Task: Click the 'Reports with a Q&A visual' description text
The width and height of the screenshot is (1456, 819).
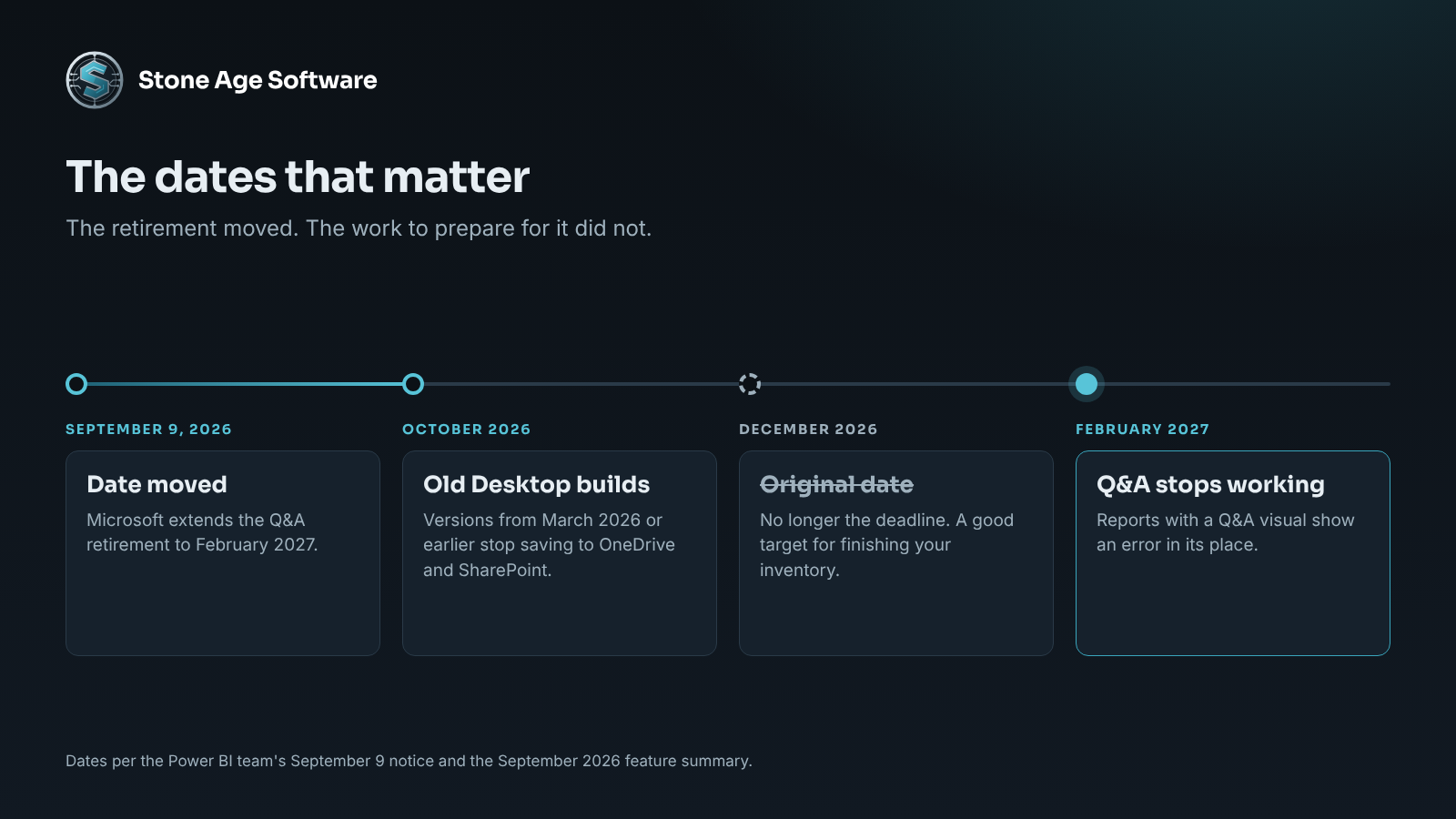Action: pyautogui.click(x=1225, y=532)
